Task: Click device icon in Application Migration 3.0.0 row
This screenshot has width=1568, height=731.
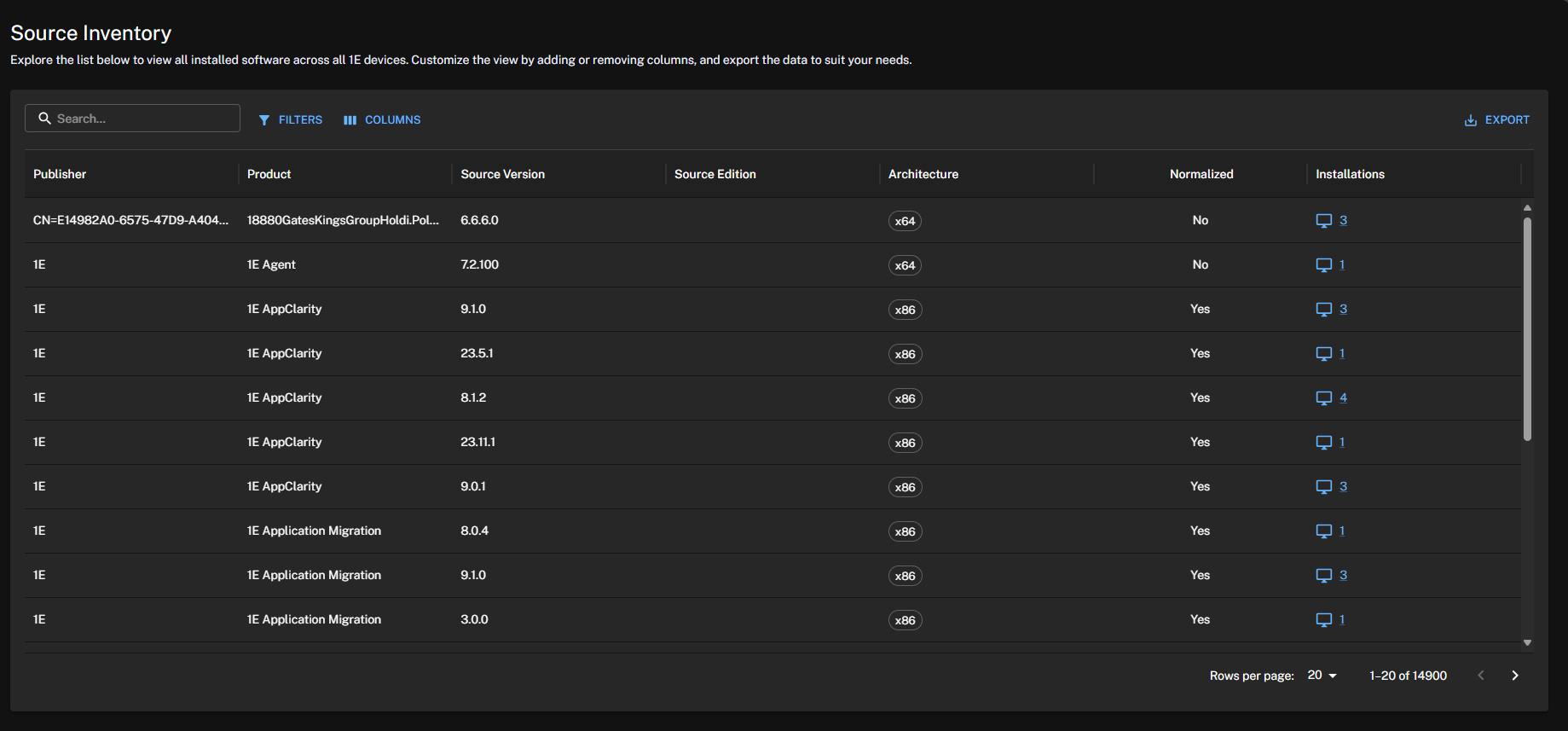Action: pyautogui.click(x=1323, y=620)
